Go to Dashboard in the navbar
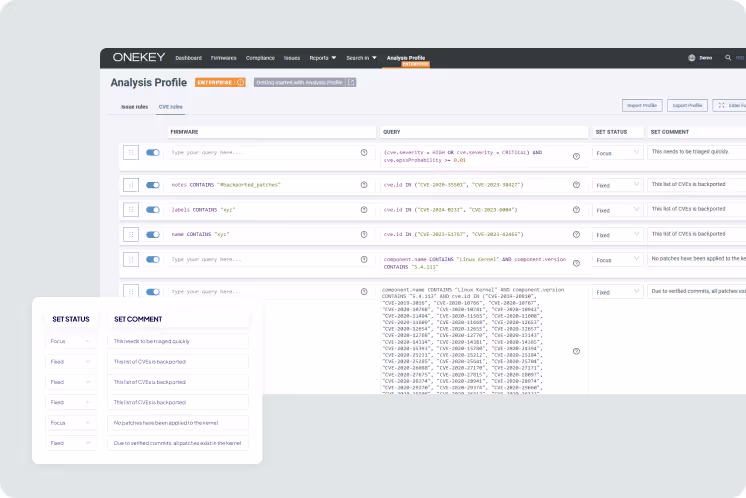 pos(188,58)
